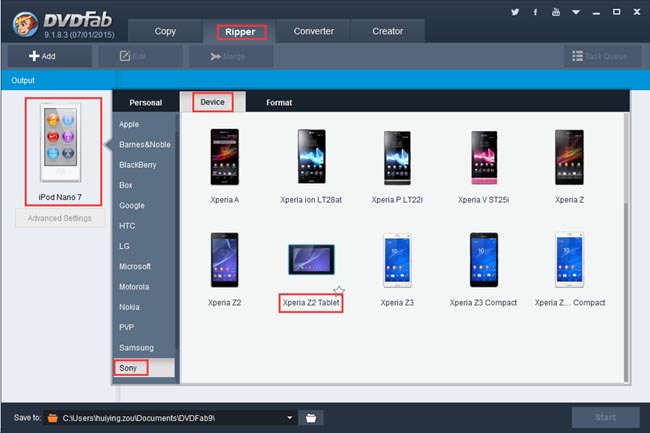Choose the Xperia ion LT28at device icon

point(311,157)
